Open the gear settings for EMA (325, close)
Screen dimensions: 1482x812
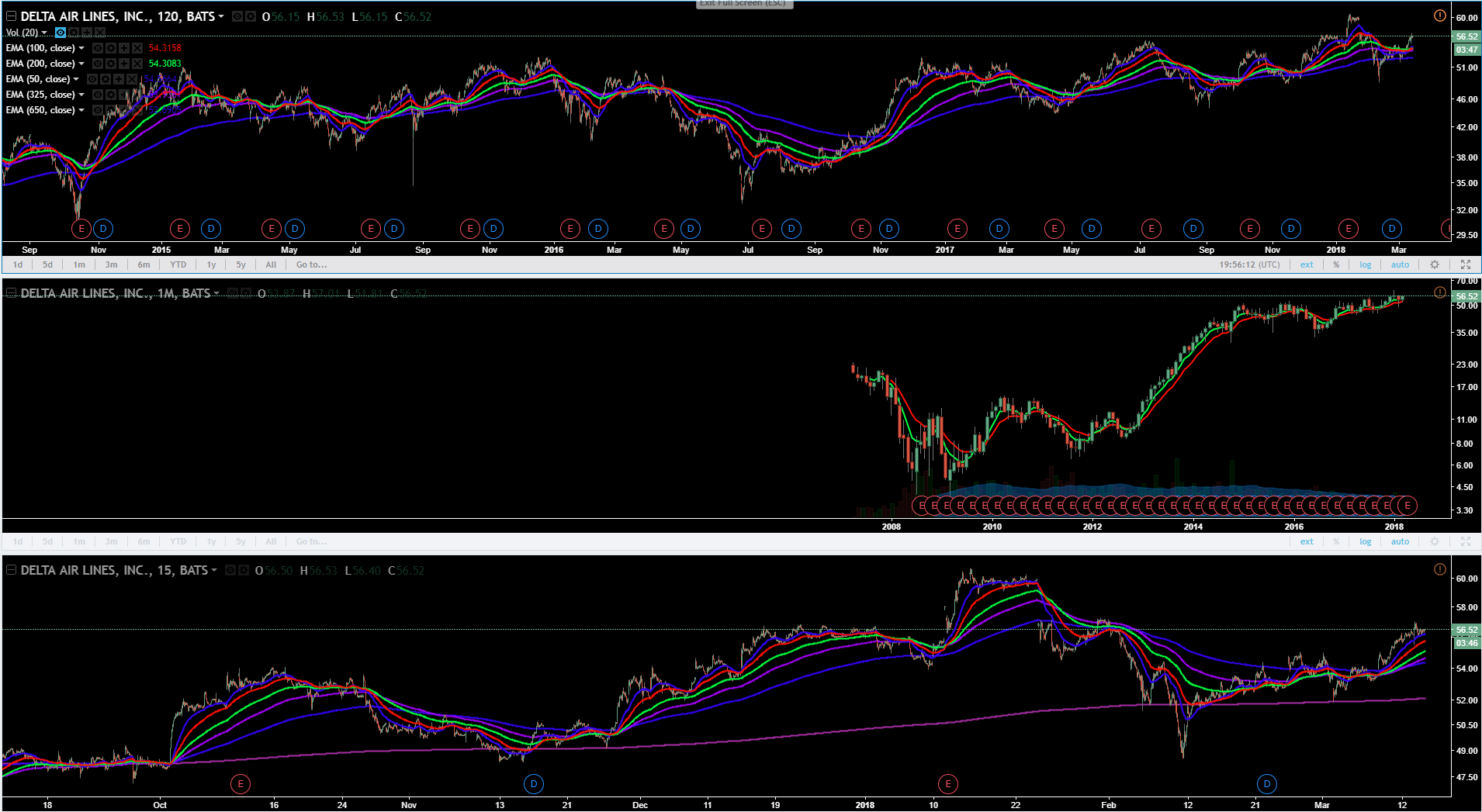pyautogui.click(x=111, y=95)
